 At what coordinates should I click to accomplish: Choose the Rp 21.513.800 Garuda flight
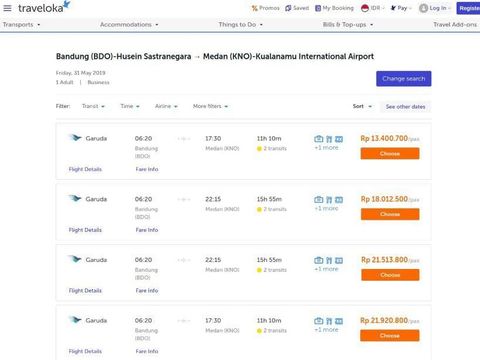click(x=390, y=275)
